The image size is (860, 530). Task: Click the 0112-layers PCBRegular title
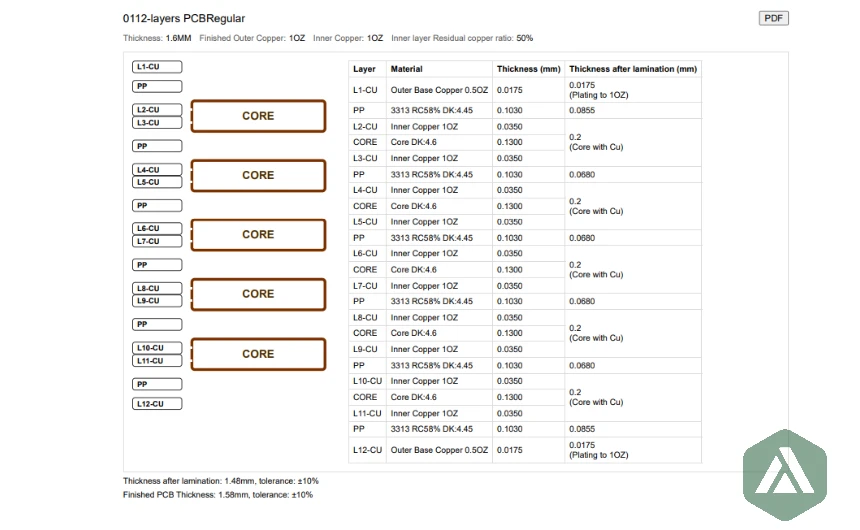[x=184, y=18]
